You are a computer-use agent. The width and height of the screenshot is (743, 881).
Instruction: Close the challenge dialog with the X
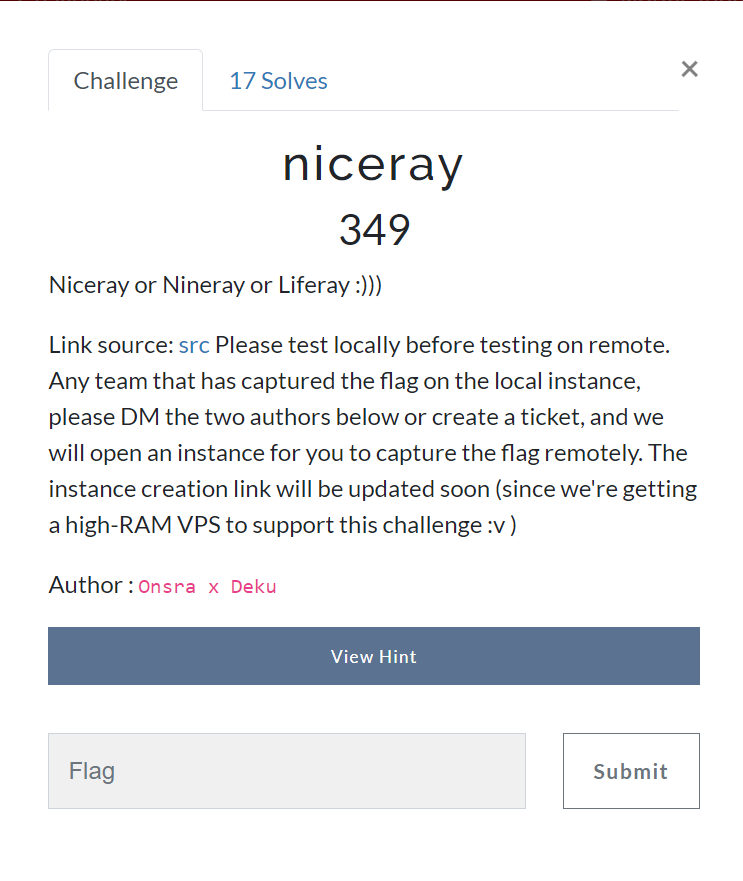coord(689,69)
